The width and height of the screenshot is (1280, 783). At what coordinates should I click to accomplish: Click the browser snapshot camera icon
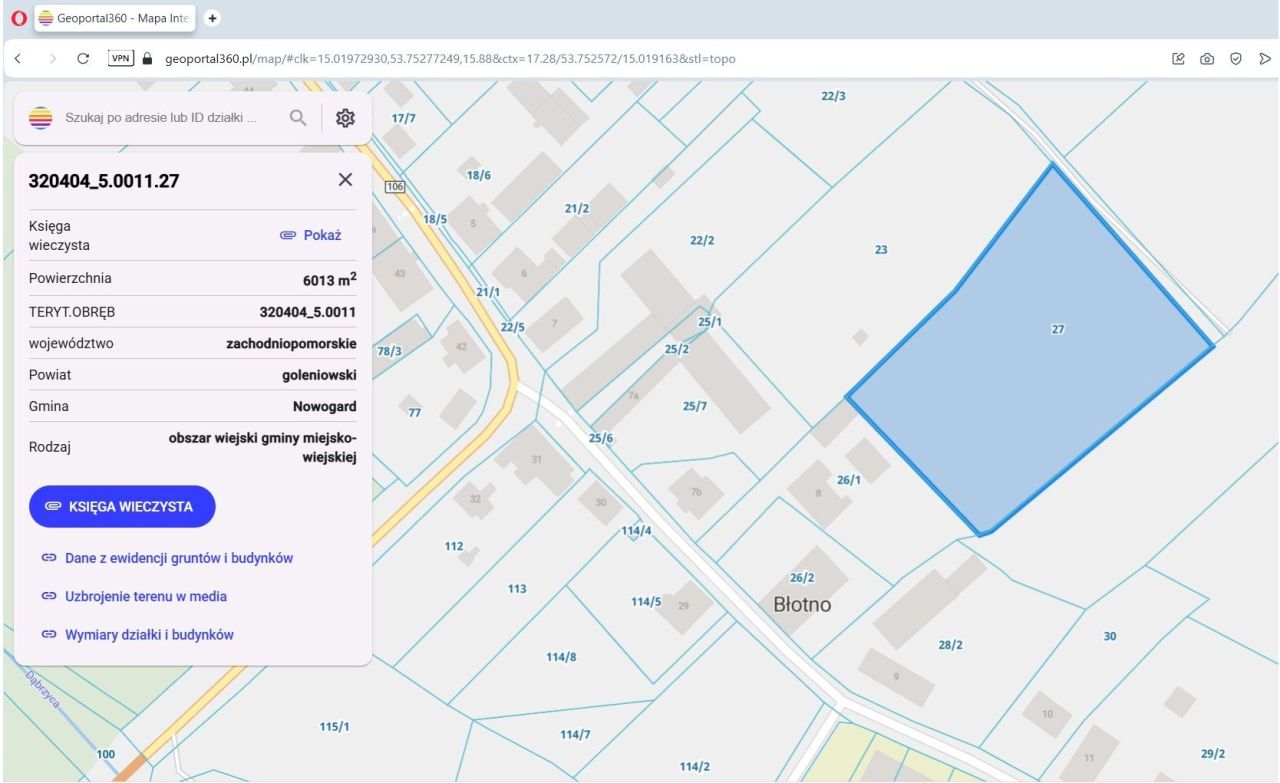click(x=1207, y=59)
